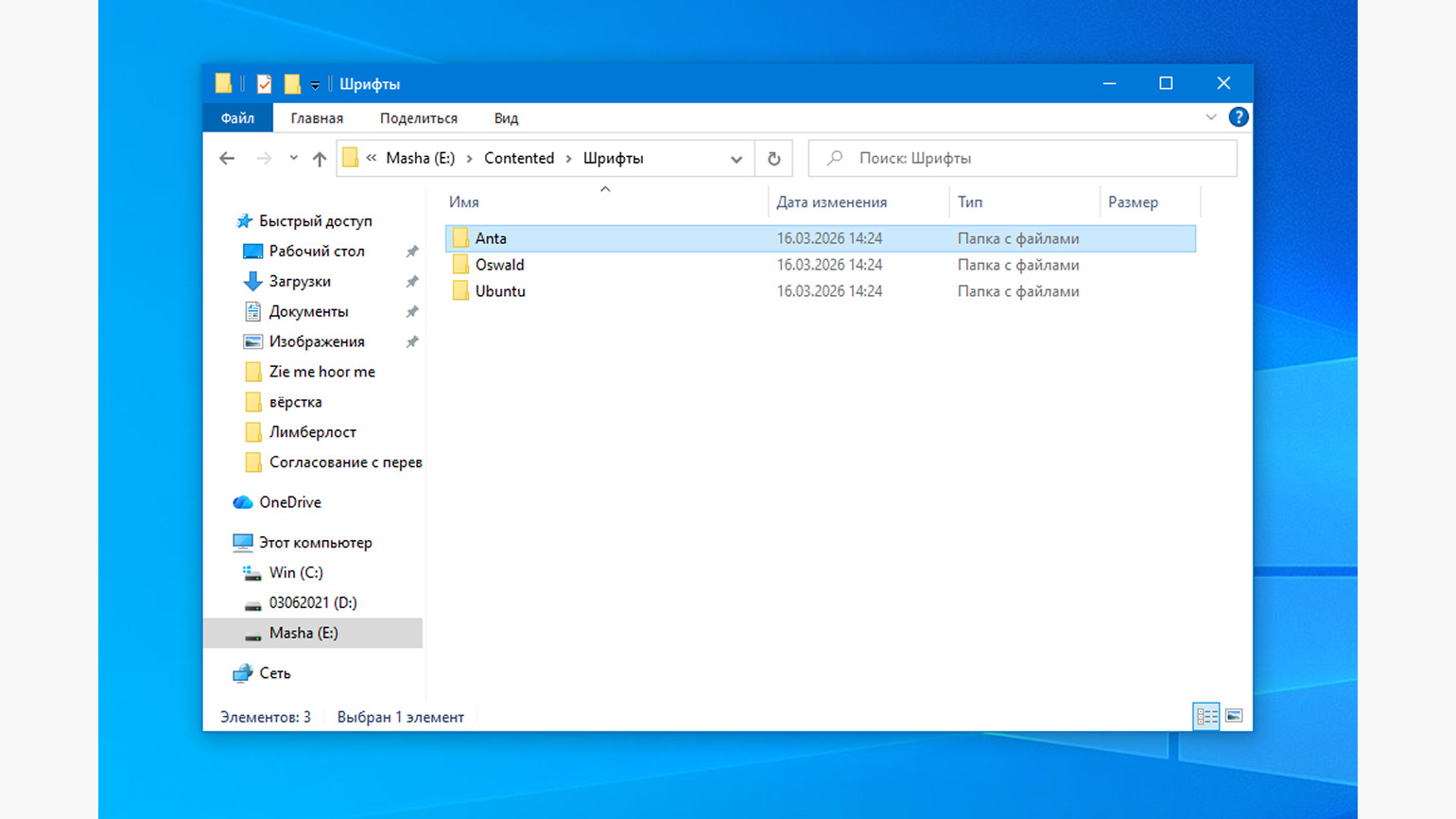Click the properties icon in Quick Access Toolbar
This screenshot has height=819, width=1456.
point(263,83)
